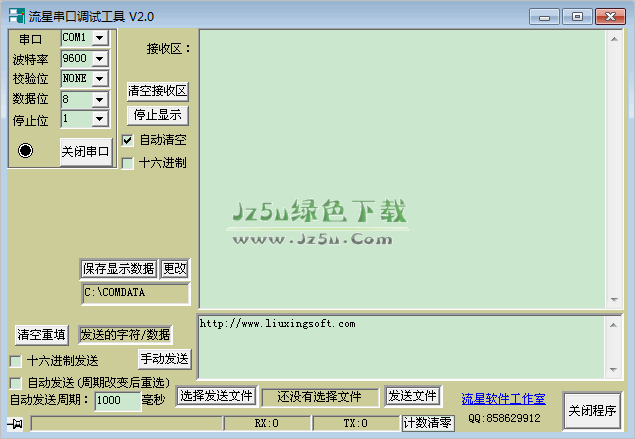Click 关闭程序 button
Image resolution: width=635 pixels, height=439 pixels.
point(592,411)
